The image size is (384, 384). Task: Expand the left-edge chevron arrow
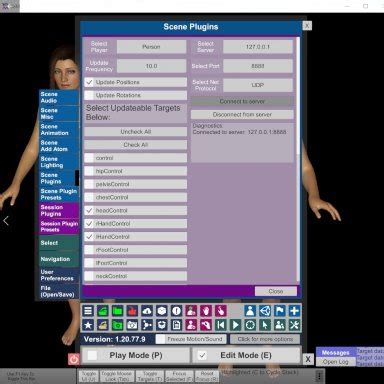[6, 220]
